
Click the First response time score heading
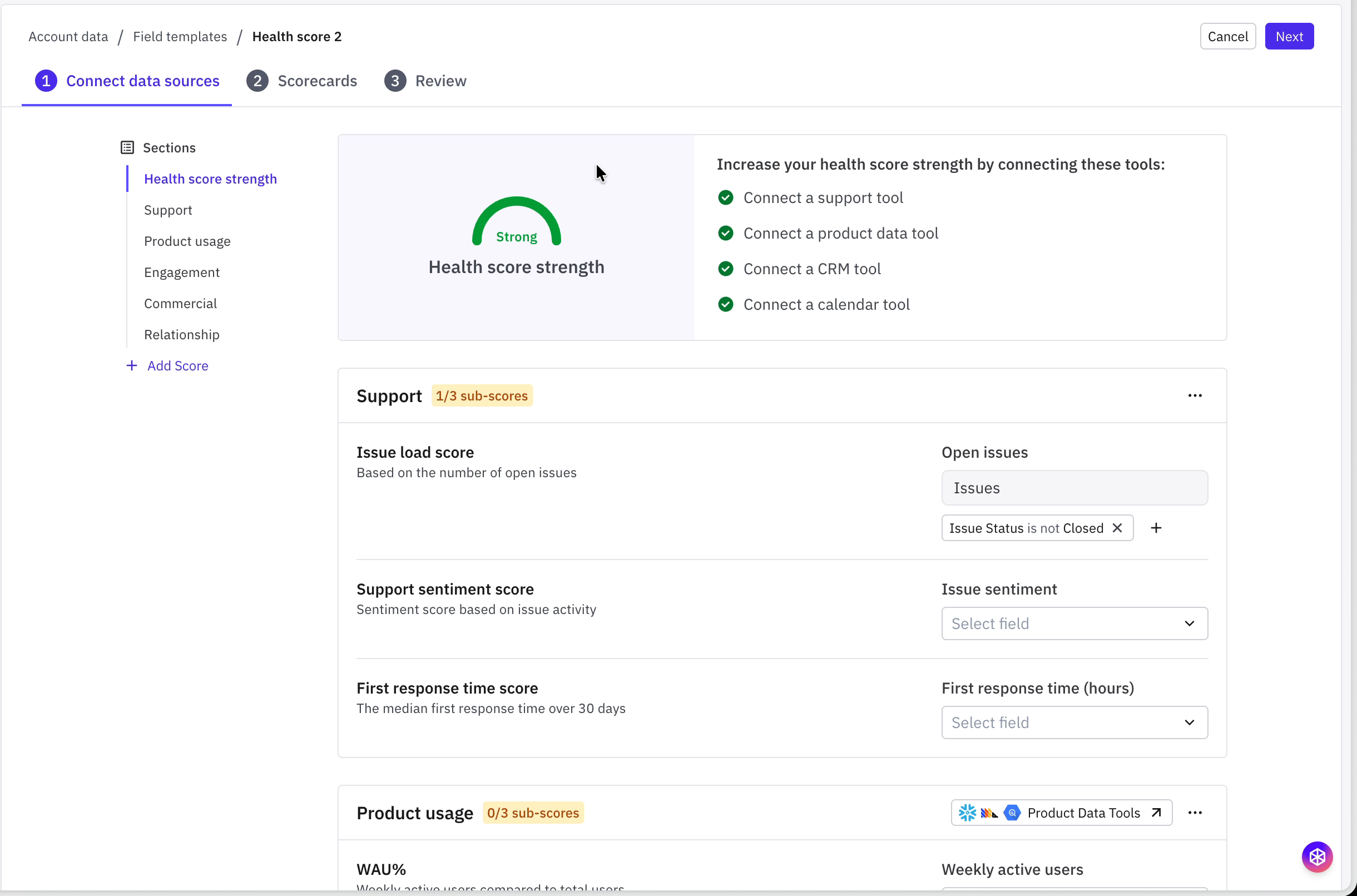click(447, 688)
